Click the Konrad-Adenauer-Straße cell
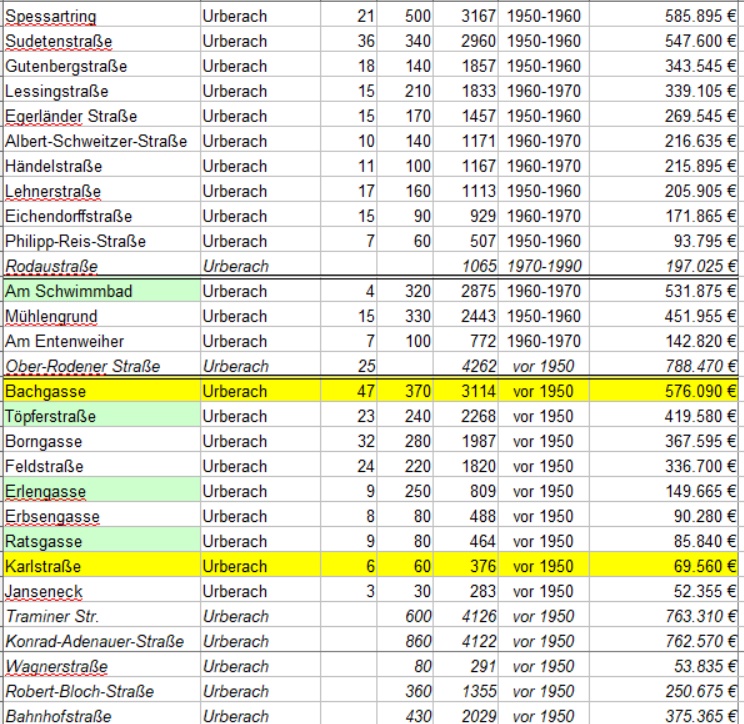Image resolution: width=744 pixels, height=724 pixels. coord(100,641)
